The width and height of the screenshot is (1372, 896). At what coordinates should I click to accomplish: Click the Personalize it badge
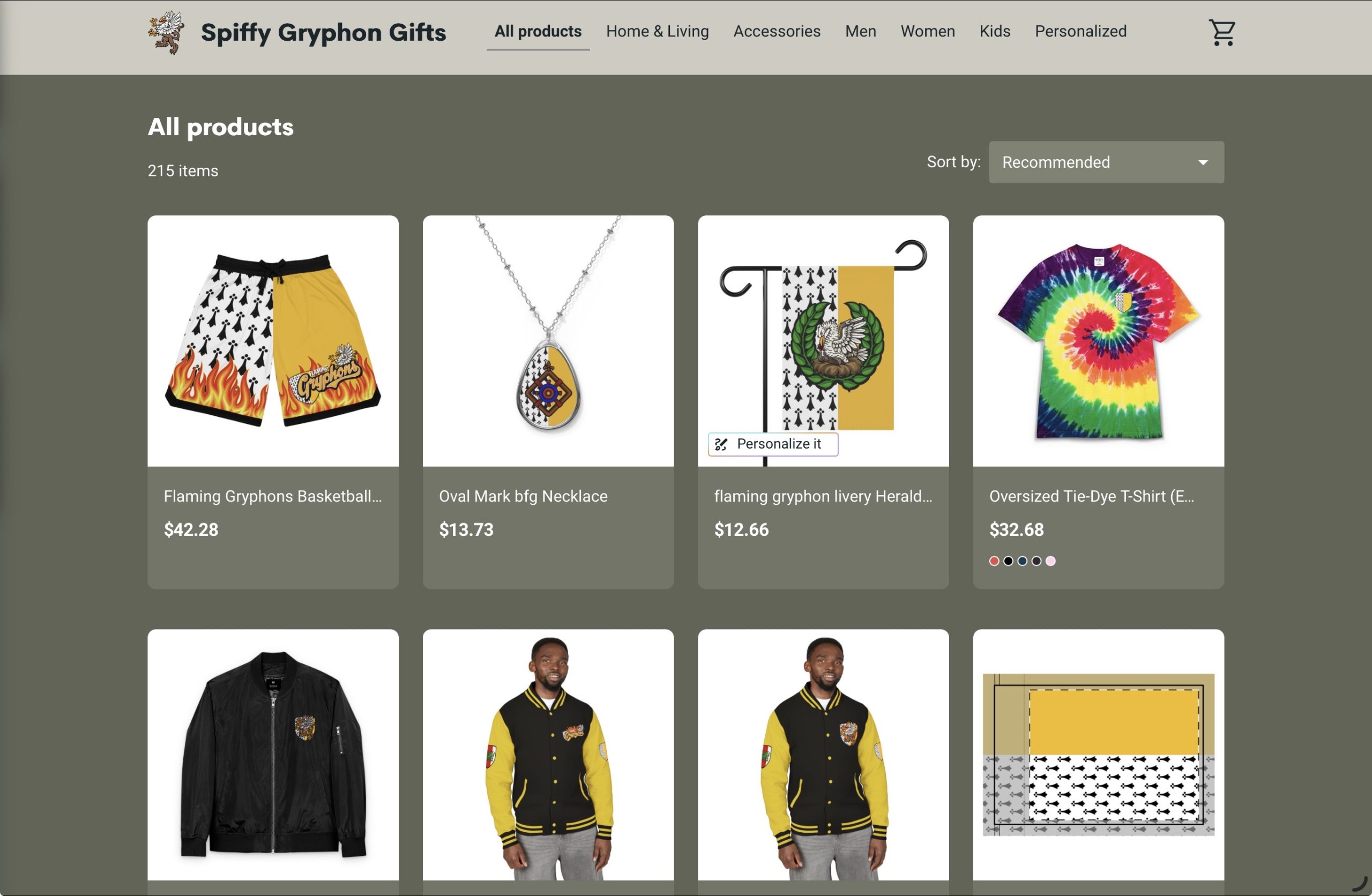coord(772,444)
